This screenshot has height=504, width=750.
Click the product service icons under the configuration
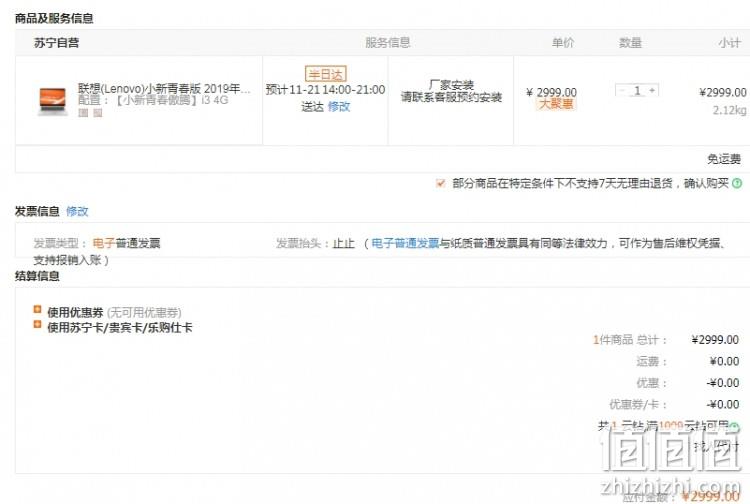90,113
